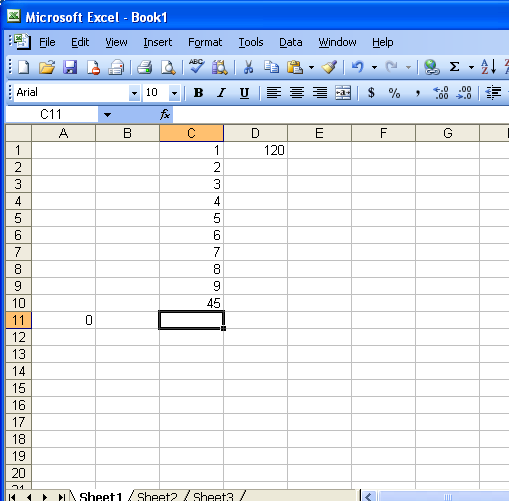Screen dimensions: 509x501
Task: Click the New blank workbook icon
Action: coord(24,67)
